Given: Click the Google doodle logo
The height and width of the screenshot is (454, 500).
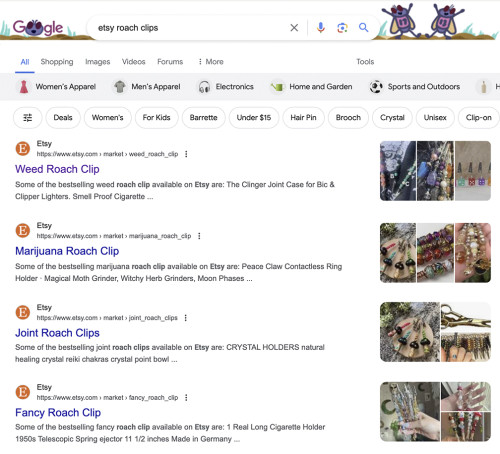Looking at the screenshot, I should coord(38,28).
